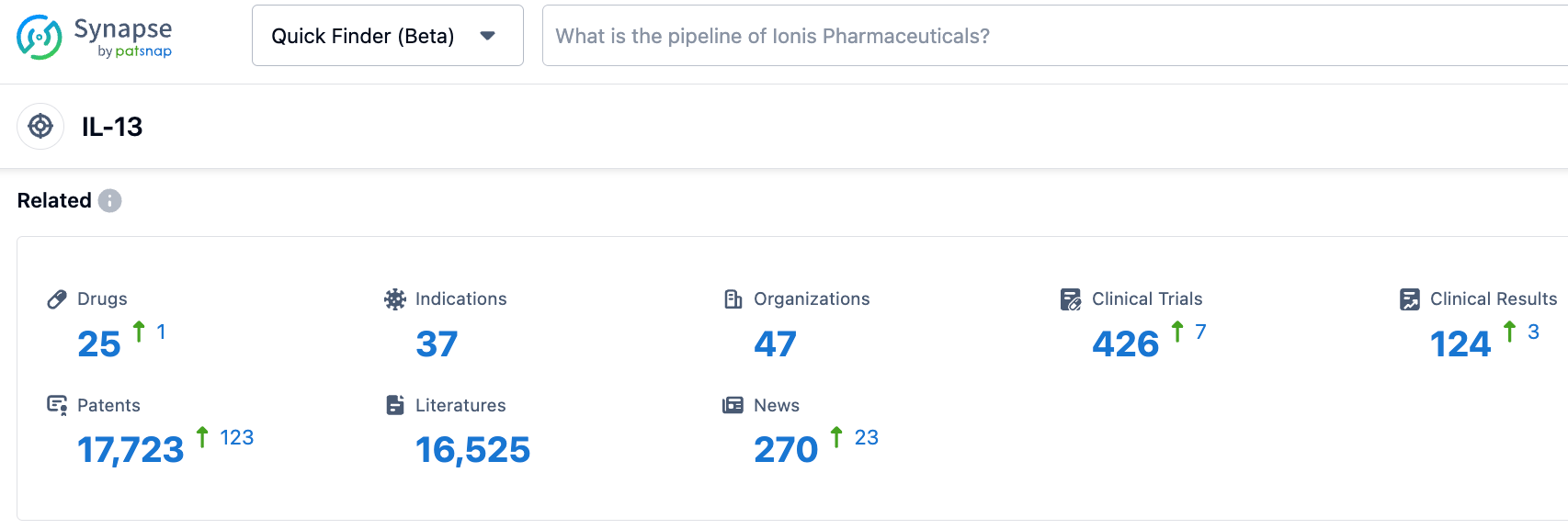Click the Indications virus icon
The width and height of the screenshot is (1568, 529).
(x=395, y=299)
